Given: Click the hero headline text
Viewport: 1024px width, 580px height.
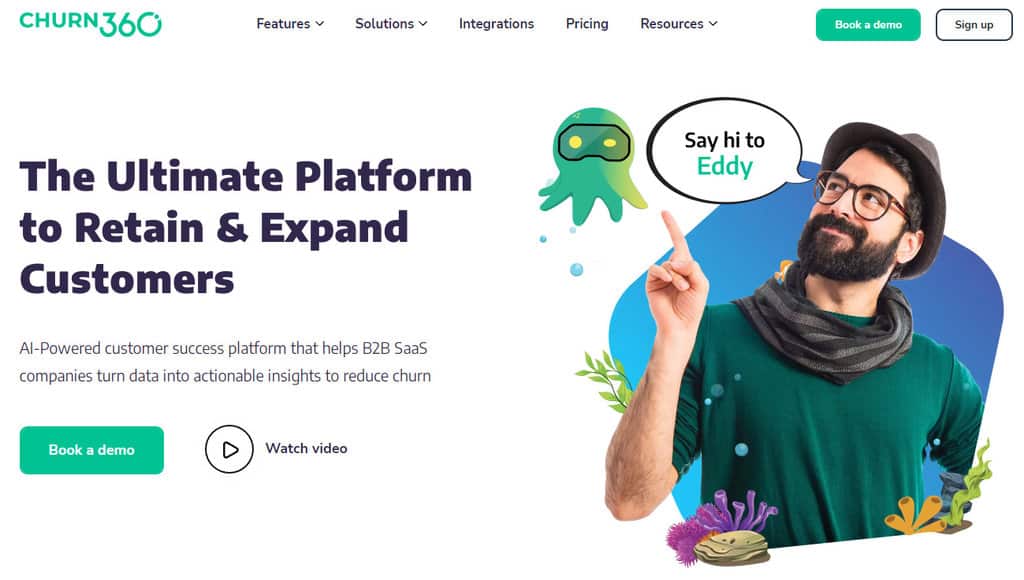Looking at the screenshot, I should 246,227.
